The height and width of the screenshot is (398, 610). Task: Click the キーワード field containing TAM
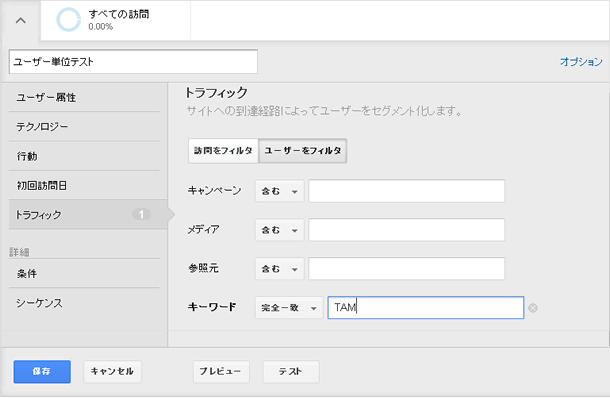pos(426,307)
